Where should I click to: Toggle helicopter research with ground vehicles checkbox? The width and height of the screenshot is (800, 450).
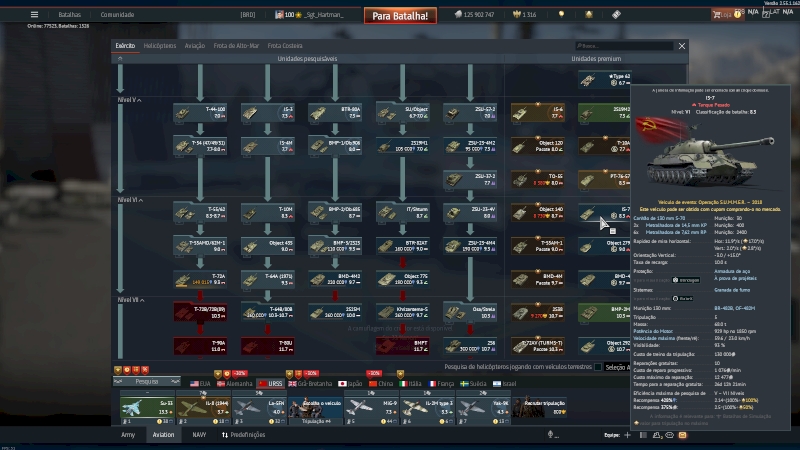pyautogui.click(x=598, y=367)
